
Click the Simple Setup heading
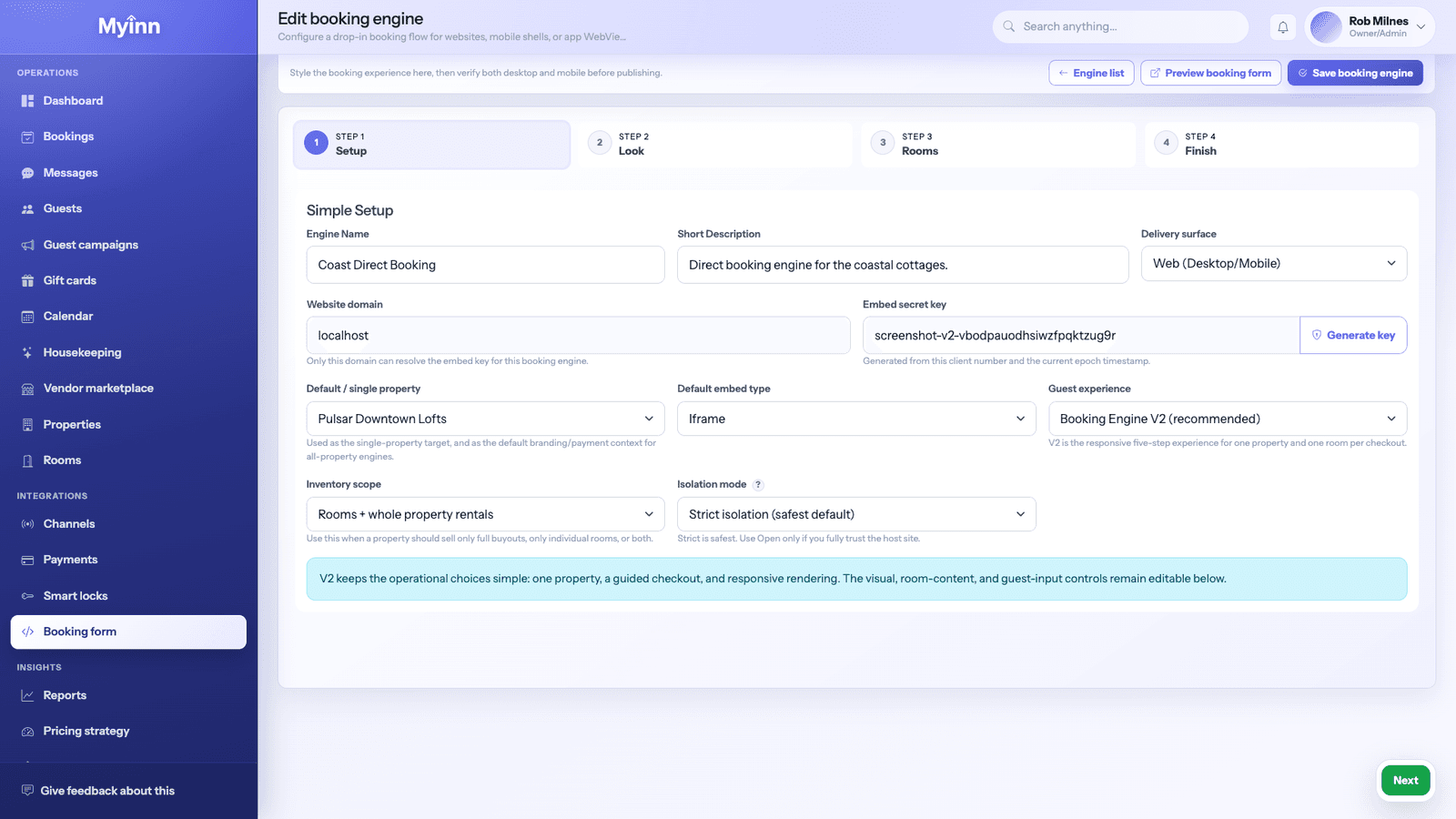tap(349, 210)
